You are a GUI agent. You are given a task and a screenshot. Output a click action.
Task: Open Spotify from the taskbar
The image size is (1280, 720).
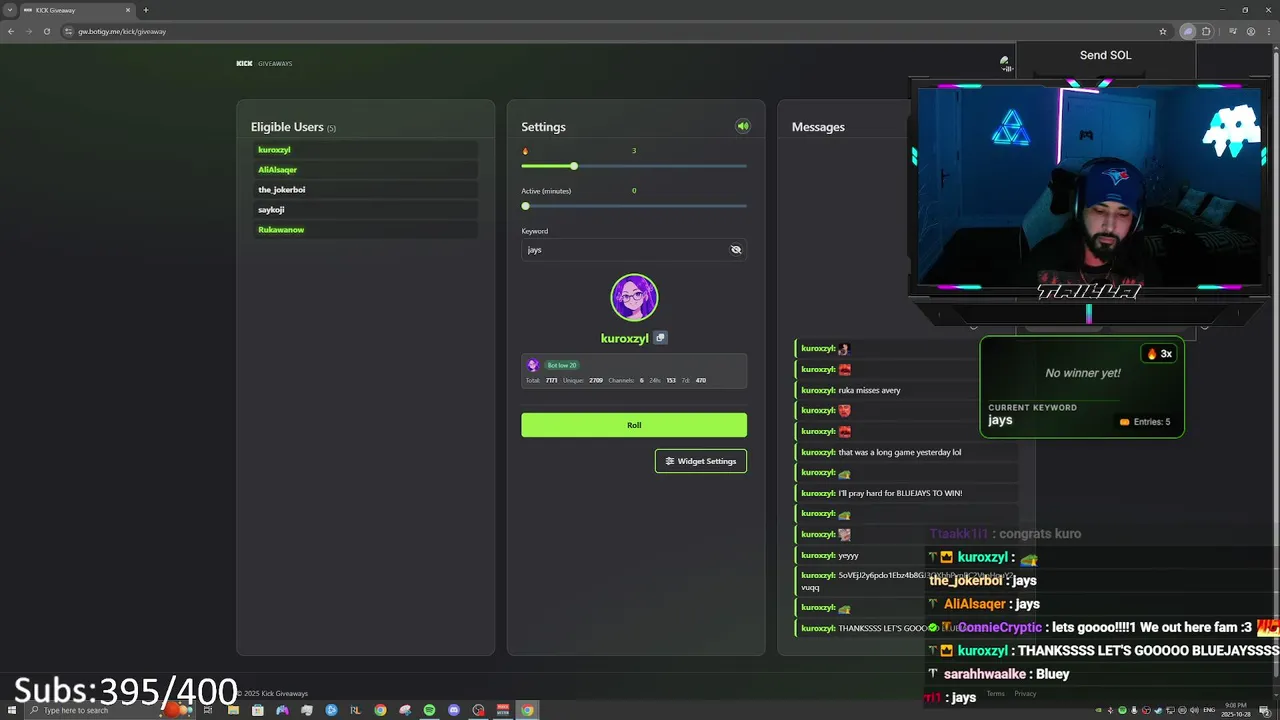[x=429, y=710]
